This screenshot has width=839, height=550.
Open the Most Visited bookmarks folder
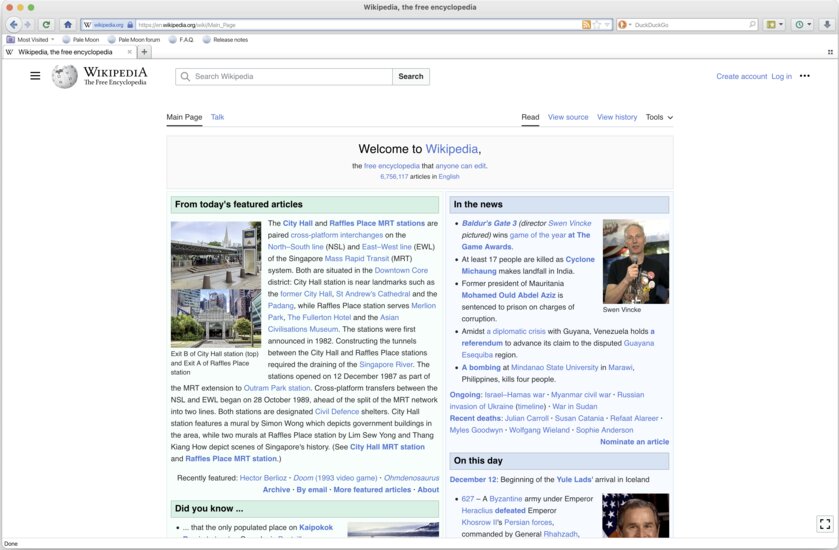(30, 40)
